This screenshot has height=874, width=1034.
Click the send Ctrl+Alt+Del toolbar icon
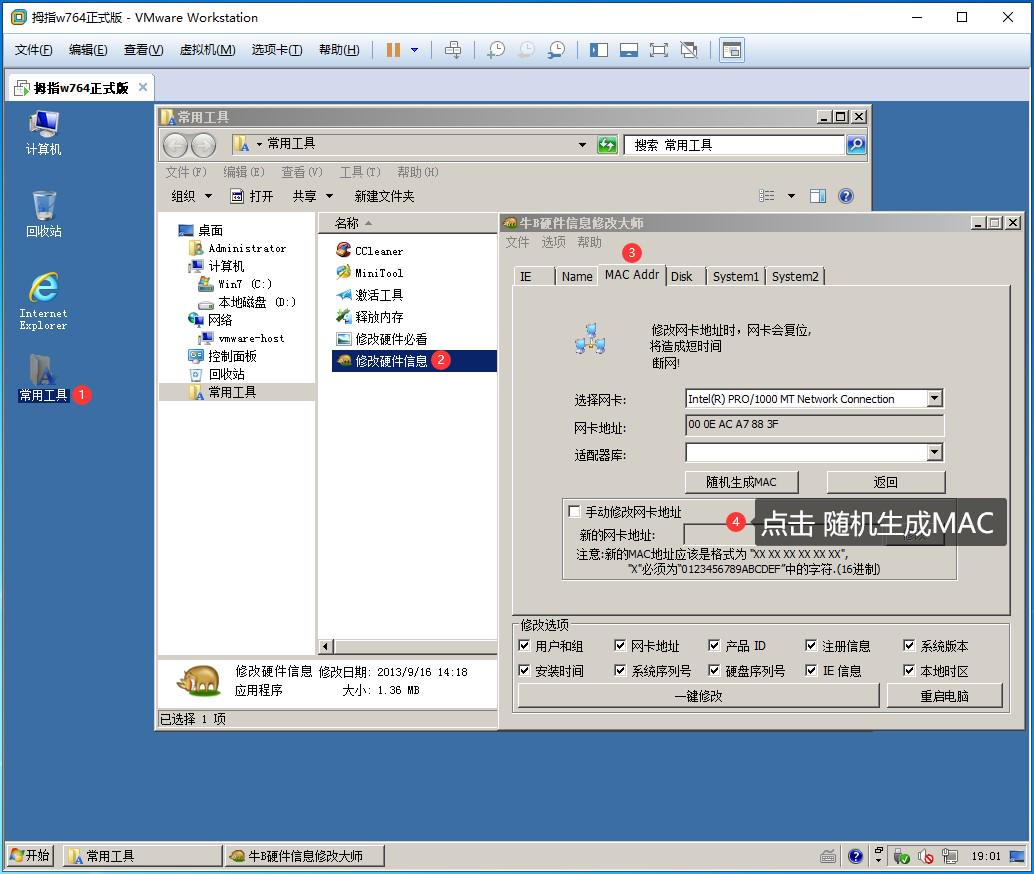tap(453, 50)
